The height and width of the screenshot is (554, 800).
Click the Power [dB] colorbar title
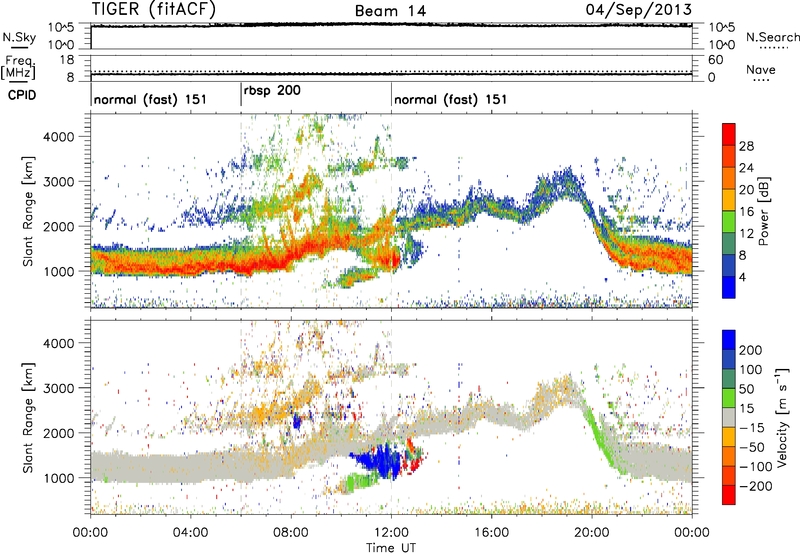click(763, 211)
